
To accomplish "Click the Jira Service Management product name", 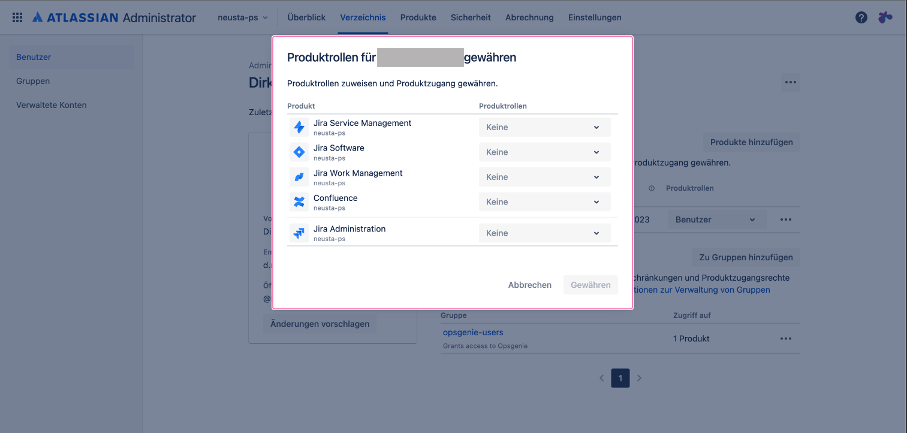I will pyautogui.click(x=363, y=123).
